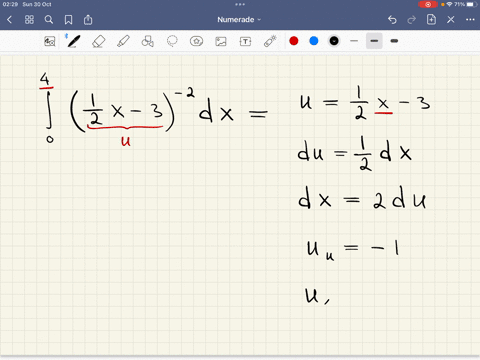480x360 pixels.
Task: Select the Shapes tool
Action: (148, 41)
